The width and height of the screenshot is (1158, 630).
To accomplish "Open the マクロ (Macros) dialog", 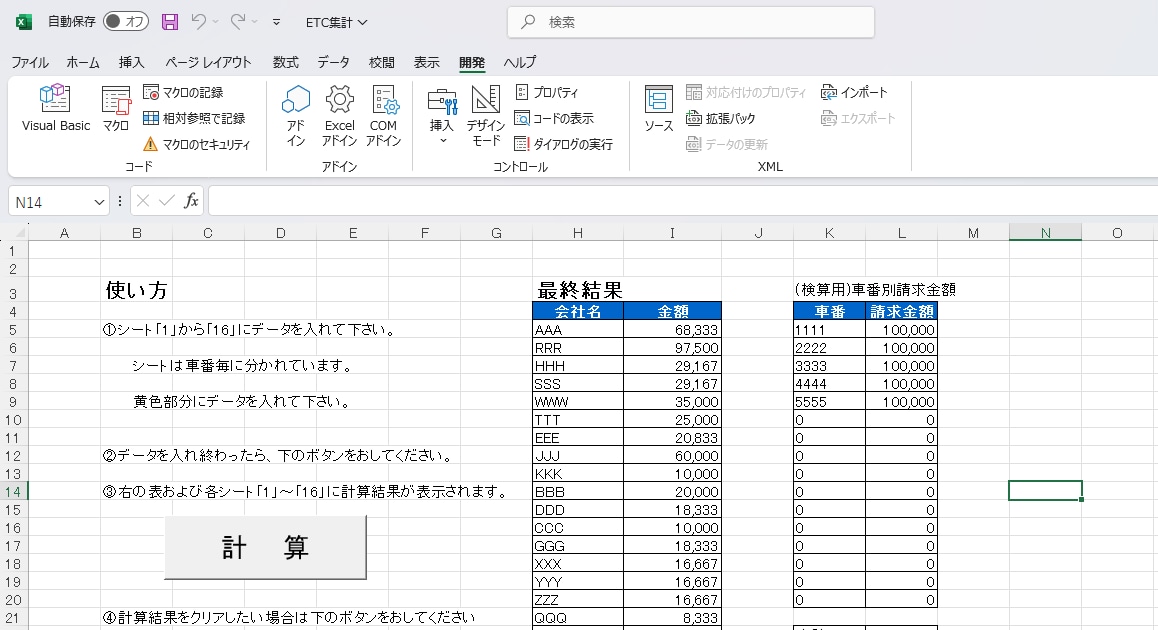I will pyautogui.click(x=116, y=108).
